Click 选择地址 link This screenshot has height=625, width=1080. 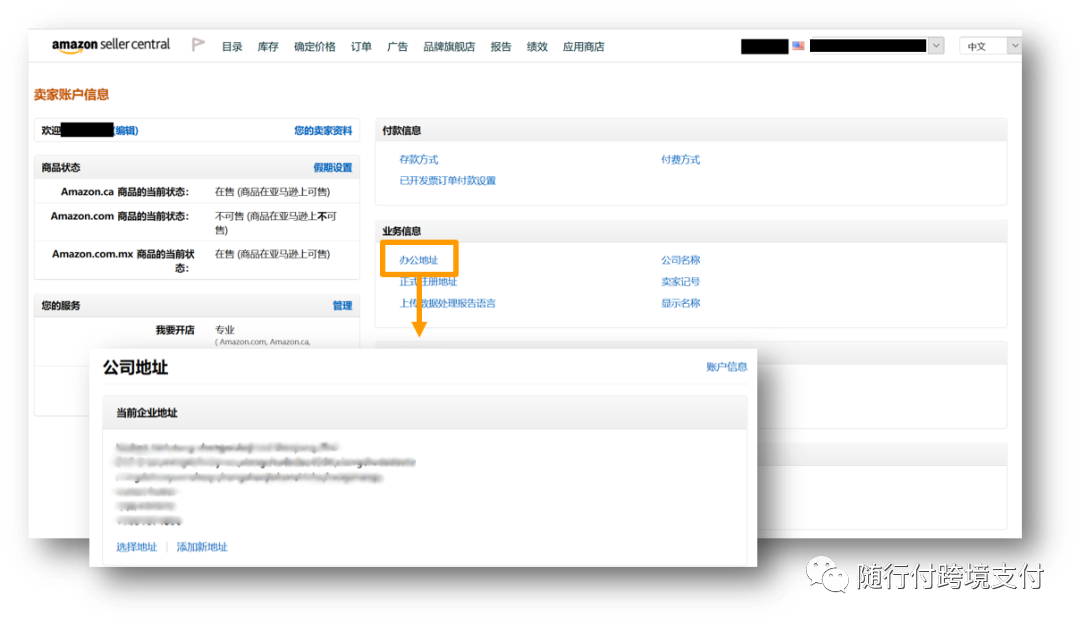pyautogui.click(x=136, y=546)
